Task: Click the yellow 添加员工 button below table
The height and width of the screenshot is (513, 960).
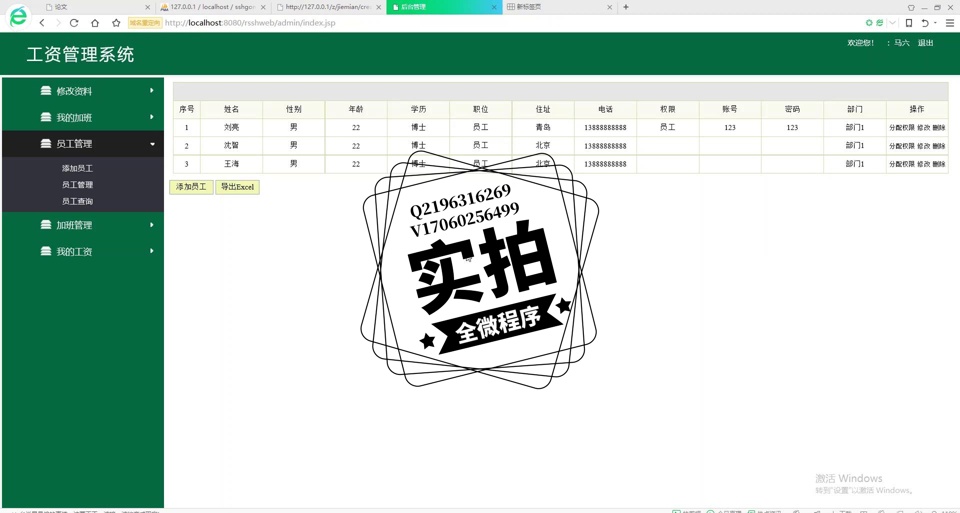Action: tap(191, 187)
